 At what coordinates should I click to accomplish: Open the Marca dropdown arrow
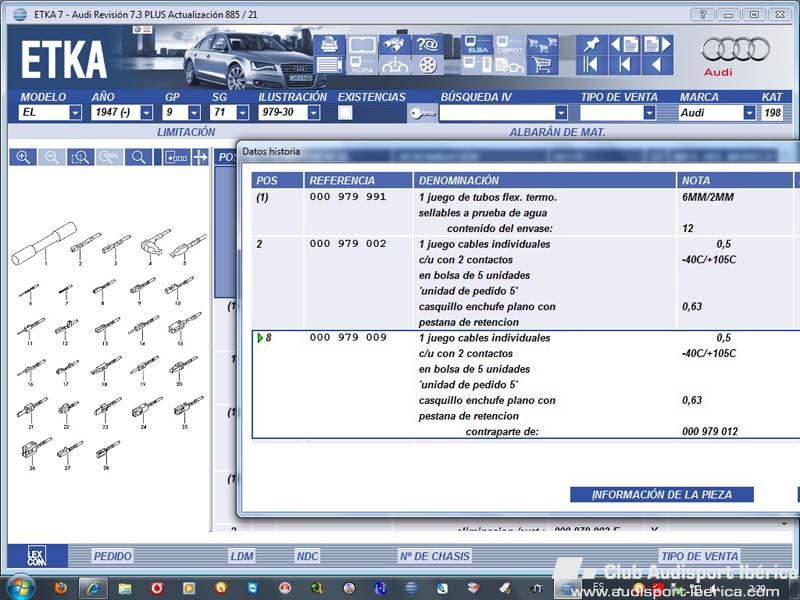point(749,113)
